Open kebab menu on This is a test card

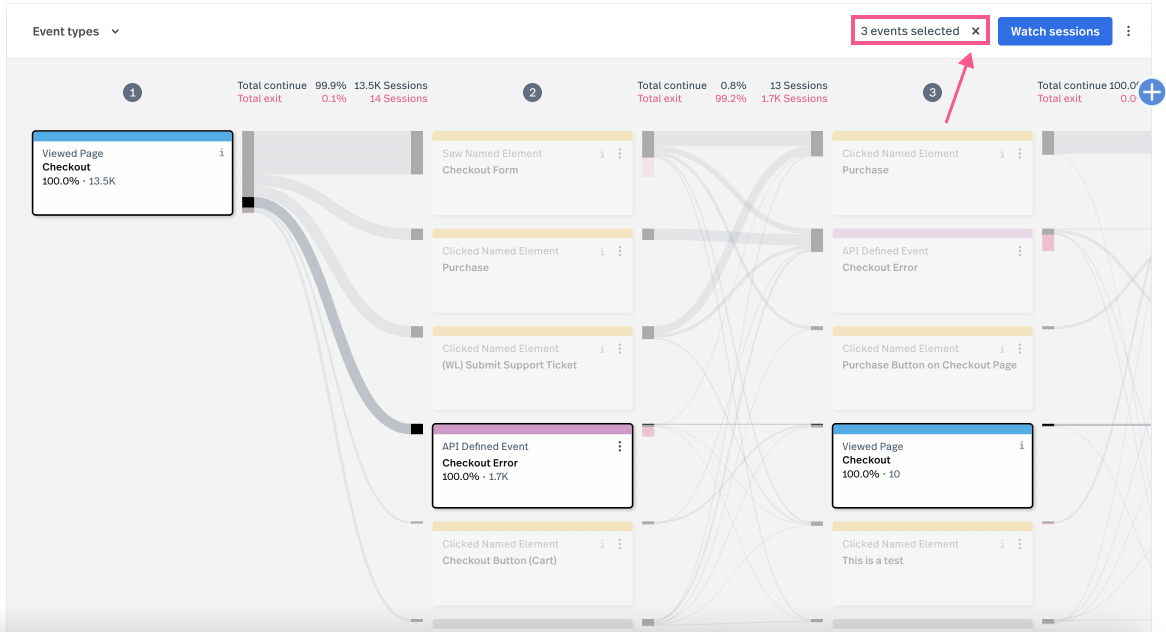pos(1020,544)
